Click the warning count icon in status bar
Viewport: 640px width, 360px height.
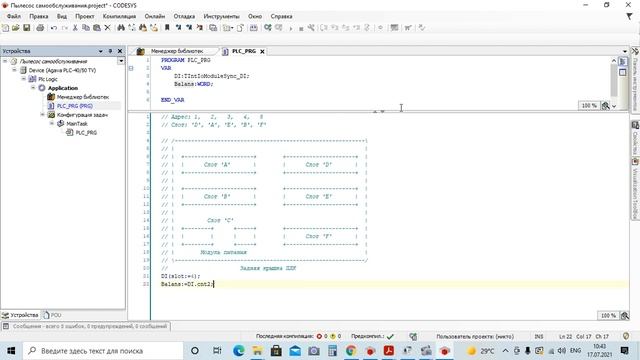pos(333,336)
